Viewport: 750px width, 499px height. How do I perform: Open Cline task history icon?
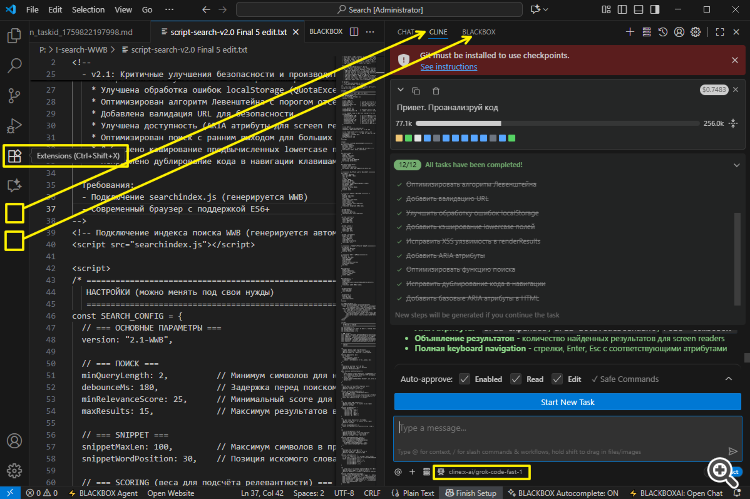[x=662, y=32]
